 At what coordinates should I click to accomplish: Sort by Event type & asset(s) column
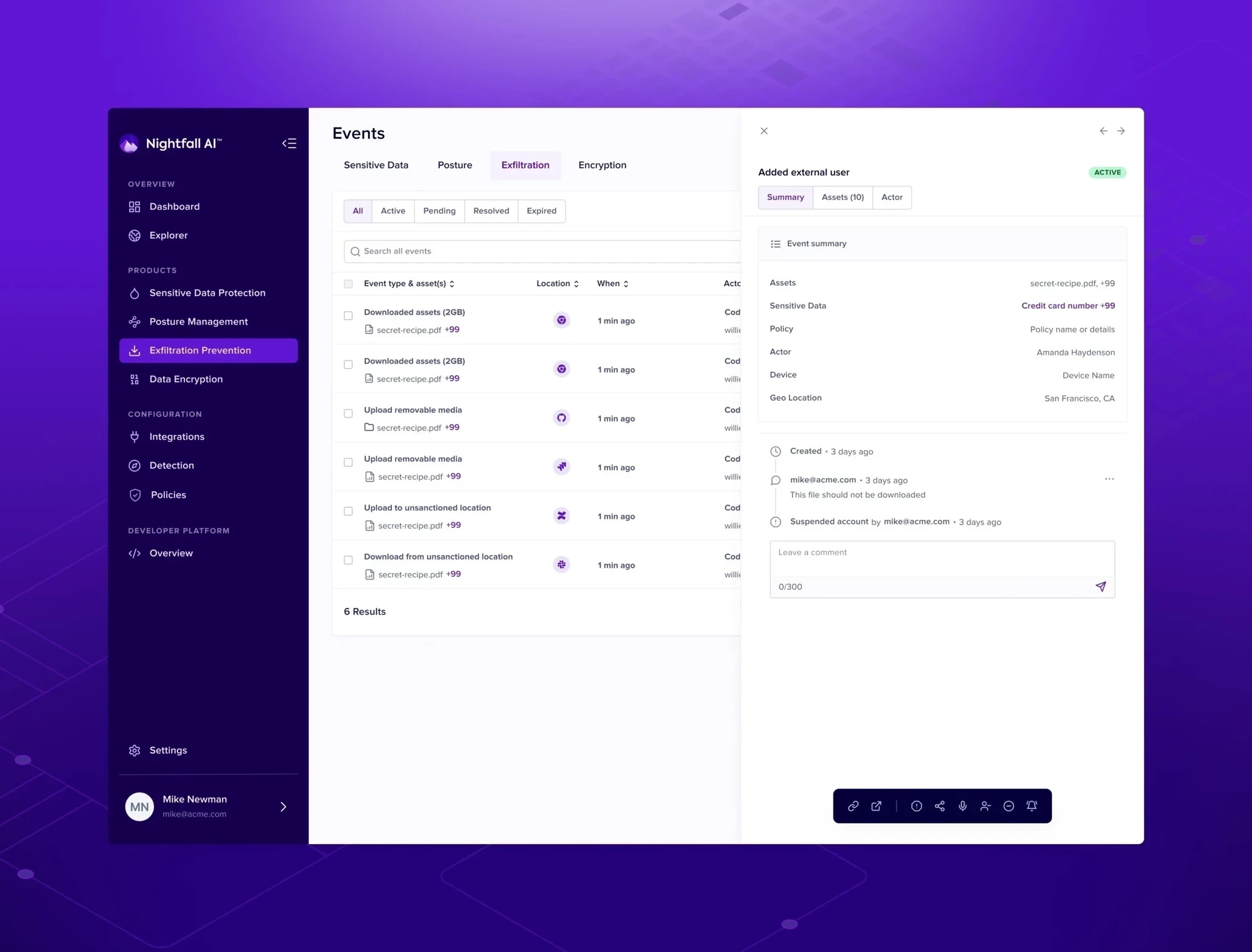tap(409, 284)
